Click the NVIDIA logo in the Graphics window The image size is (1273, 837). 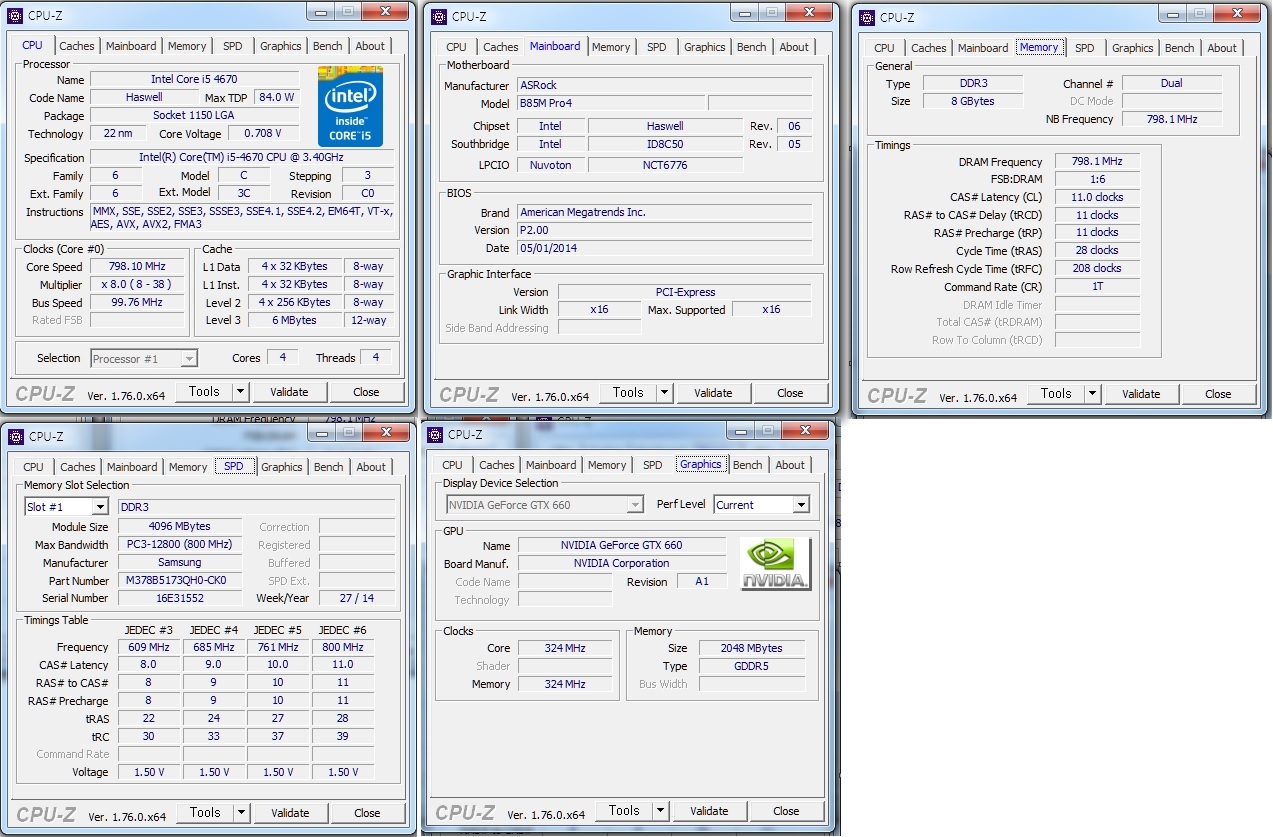tap(775, 564)
